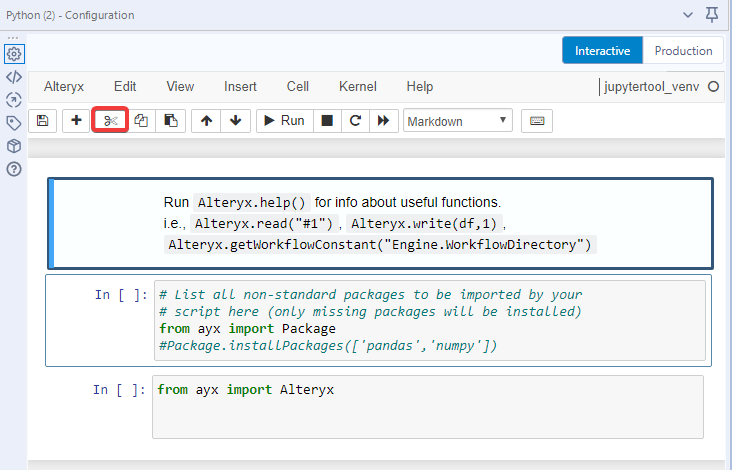Restart the kernel using circular arrow
732x470 pixels.
pyautogui.click(x=354, y=121)
